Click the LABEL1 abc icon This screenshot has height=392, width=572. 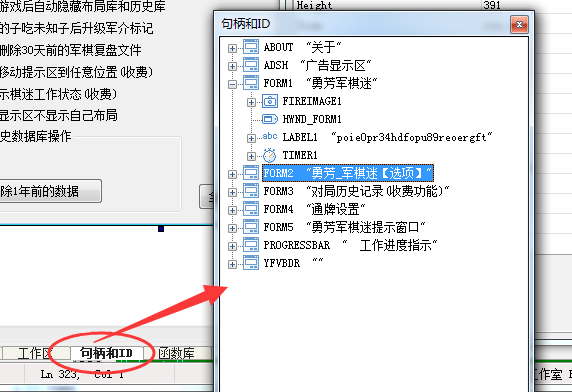pyautogui.click(x=270, y=136)
